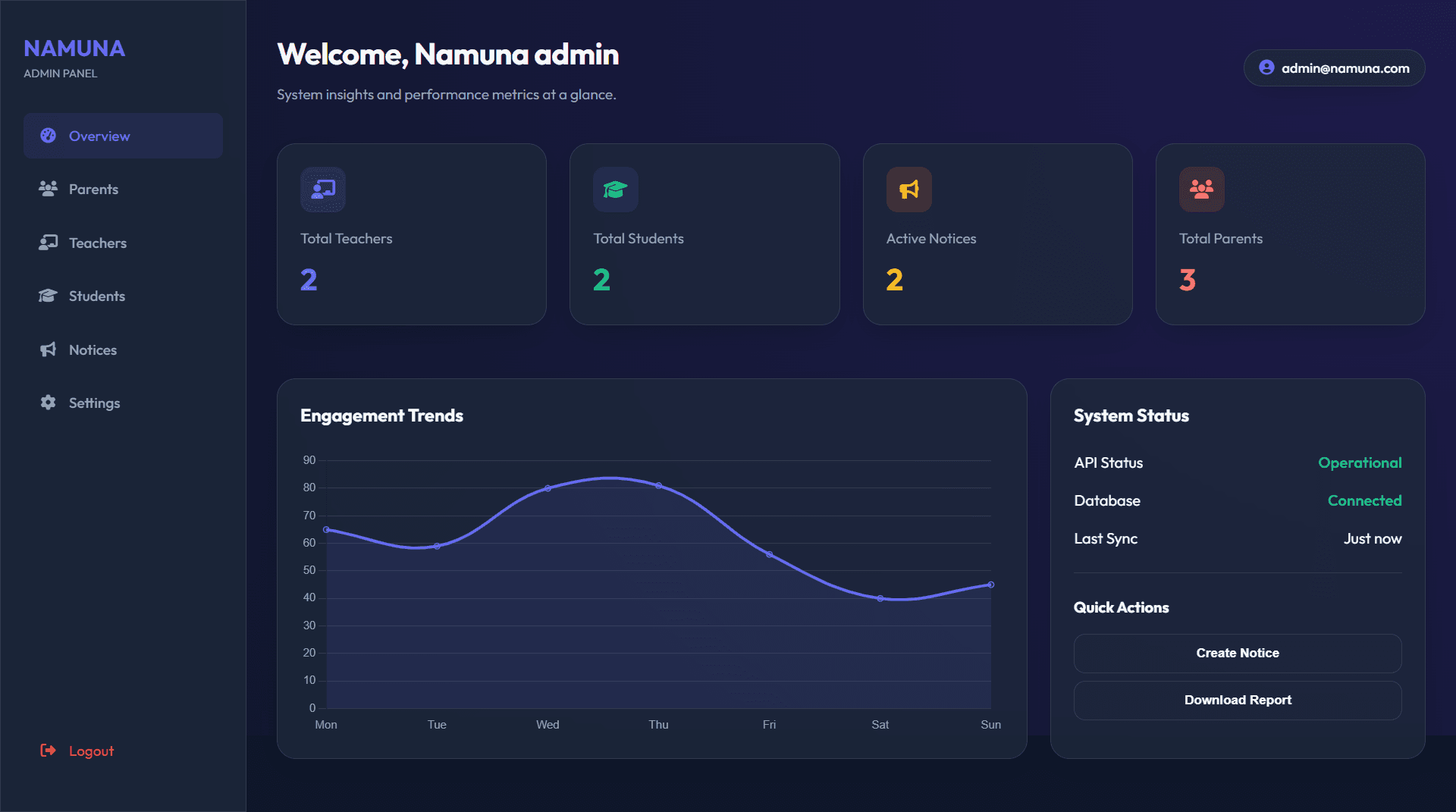Click the red Logout arrow icon
Screen dimensions: 1456x812
[48, 751]
